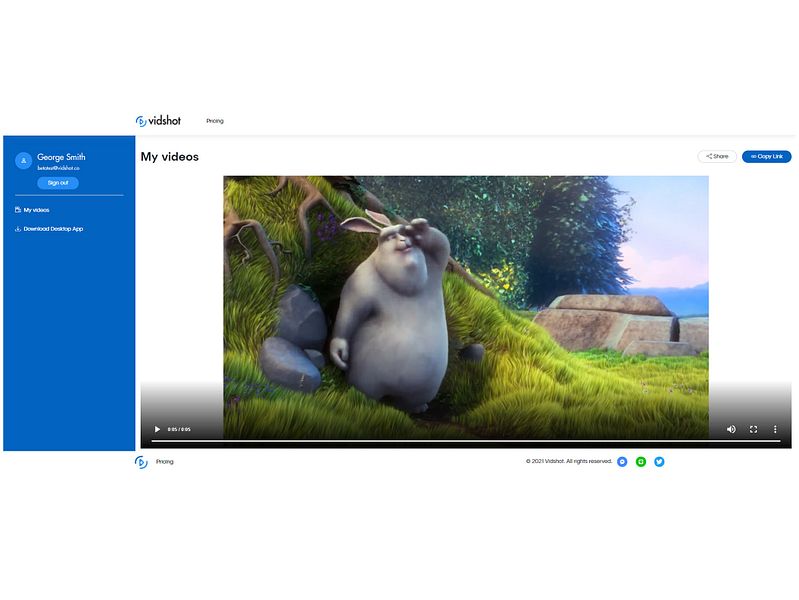Viewport: 799px width, 600px height.
Task: Click the Share button
Action: [716, 156]
